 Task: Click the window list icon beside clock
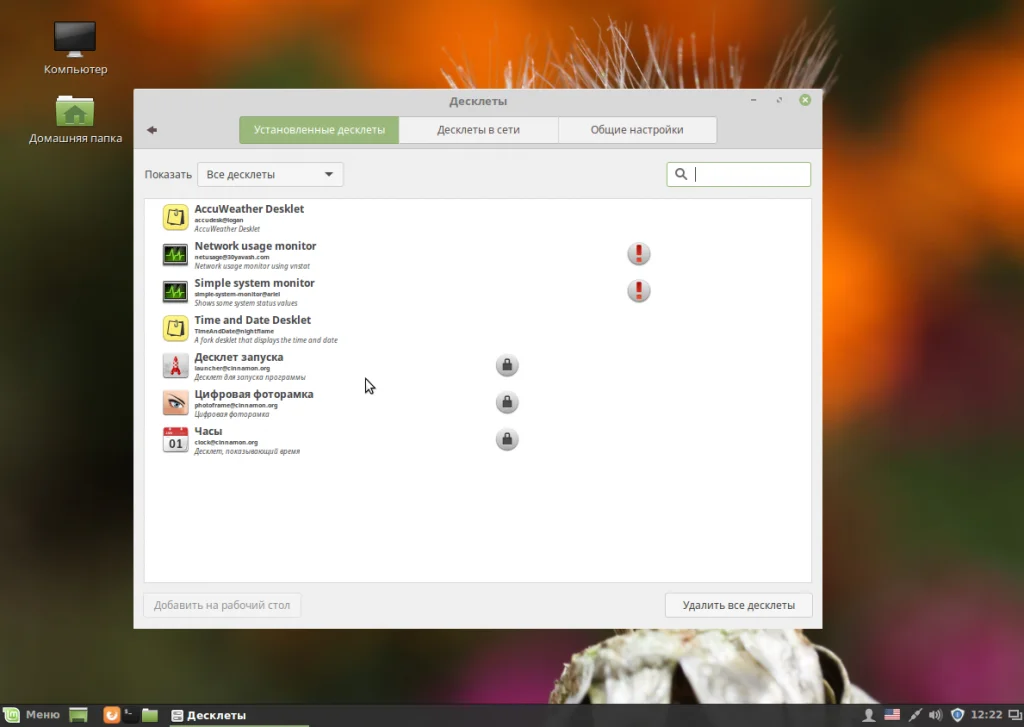point(1016,715)
